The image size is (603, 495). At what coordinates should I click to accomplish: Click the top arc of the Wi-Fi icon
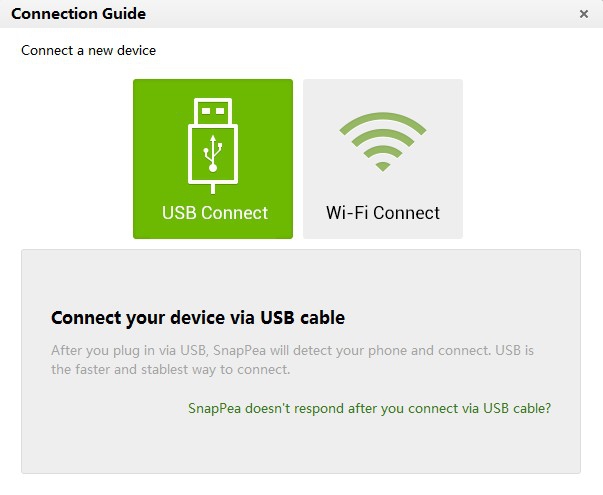point(382,119)
